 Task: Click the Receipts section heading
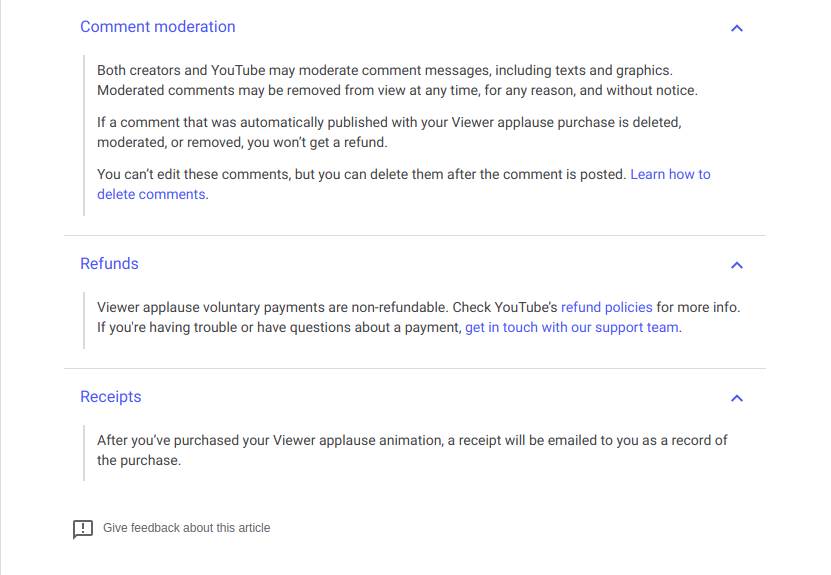pos(110,397)
